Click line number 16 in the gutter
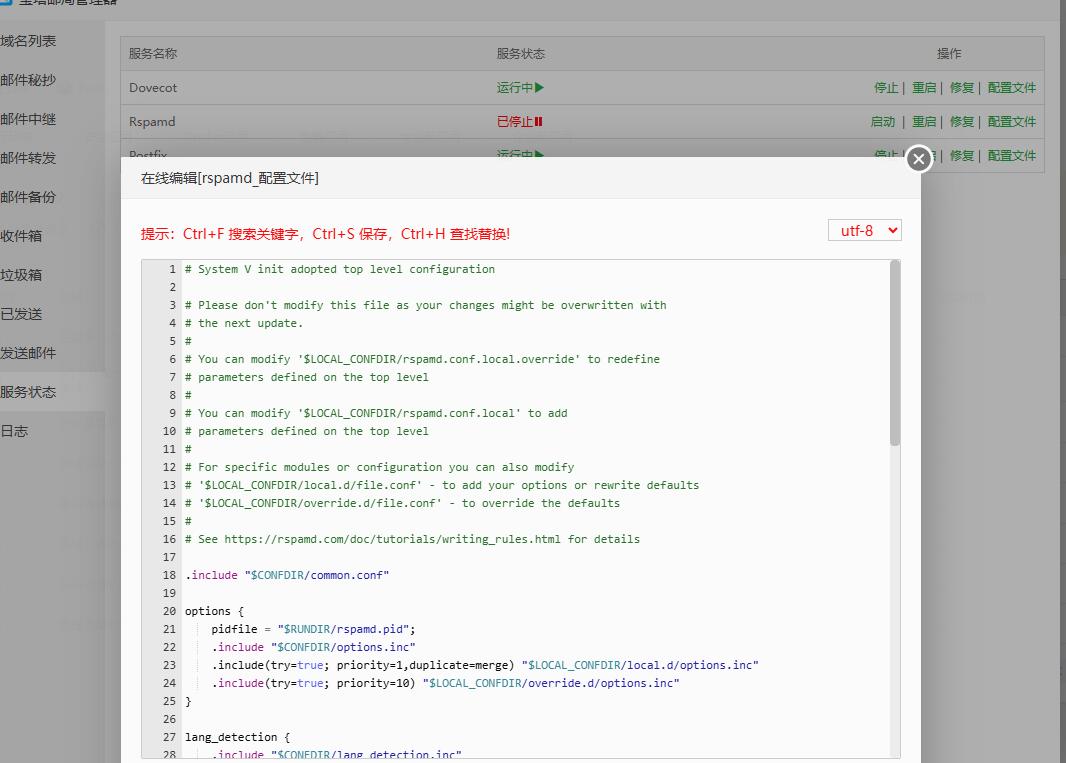The height and width of the screenshot is (763, 1066). 169,539
